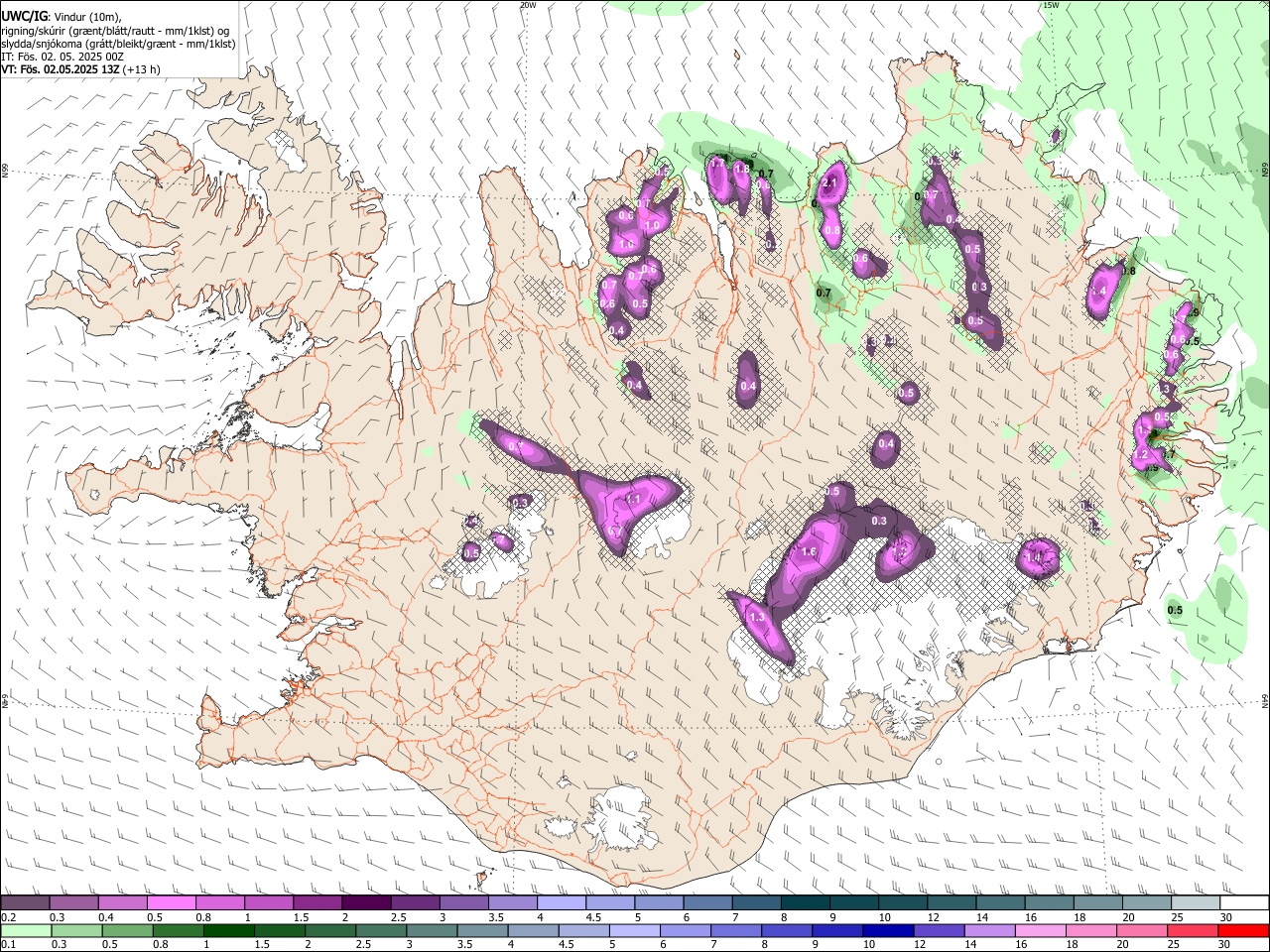1270x952 pixels.
Task: Select the light gray 25 snow-scale swatch
Action: click(1196, 902)
